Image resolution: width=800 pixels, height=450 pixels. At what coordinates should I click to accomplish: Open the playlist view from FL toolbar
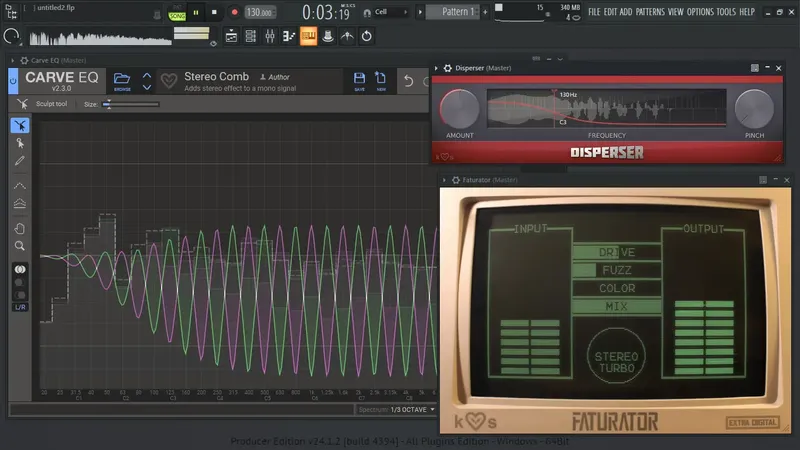(231, 36)
